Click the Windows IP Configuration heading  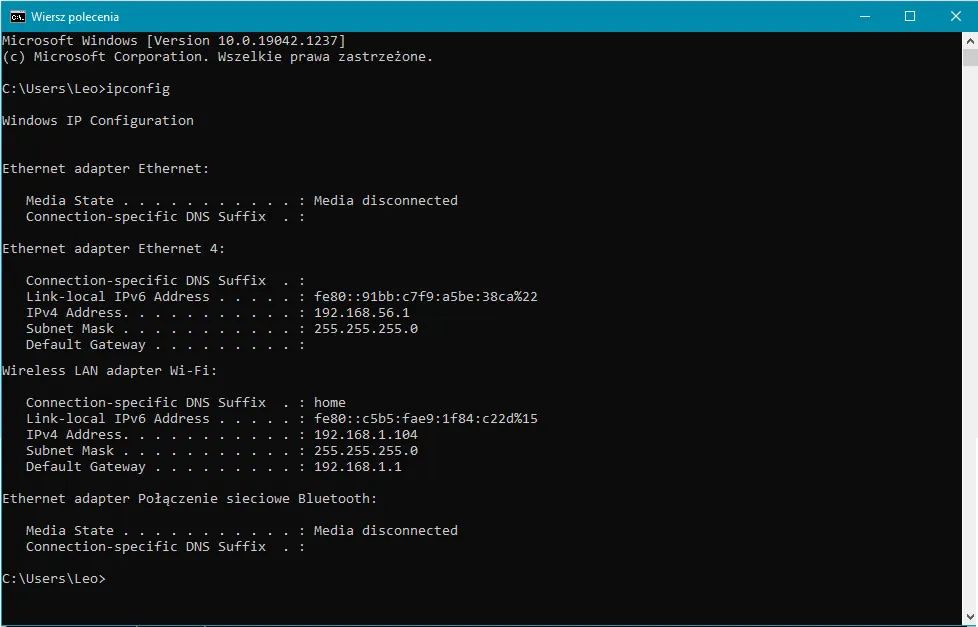97,120
